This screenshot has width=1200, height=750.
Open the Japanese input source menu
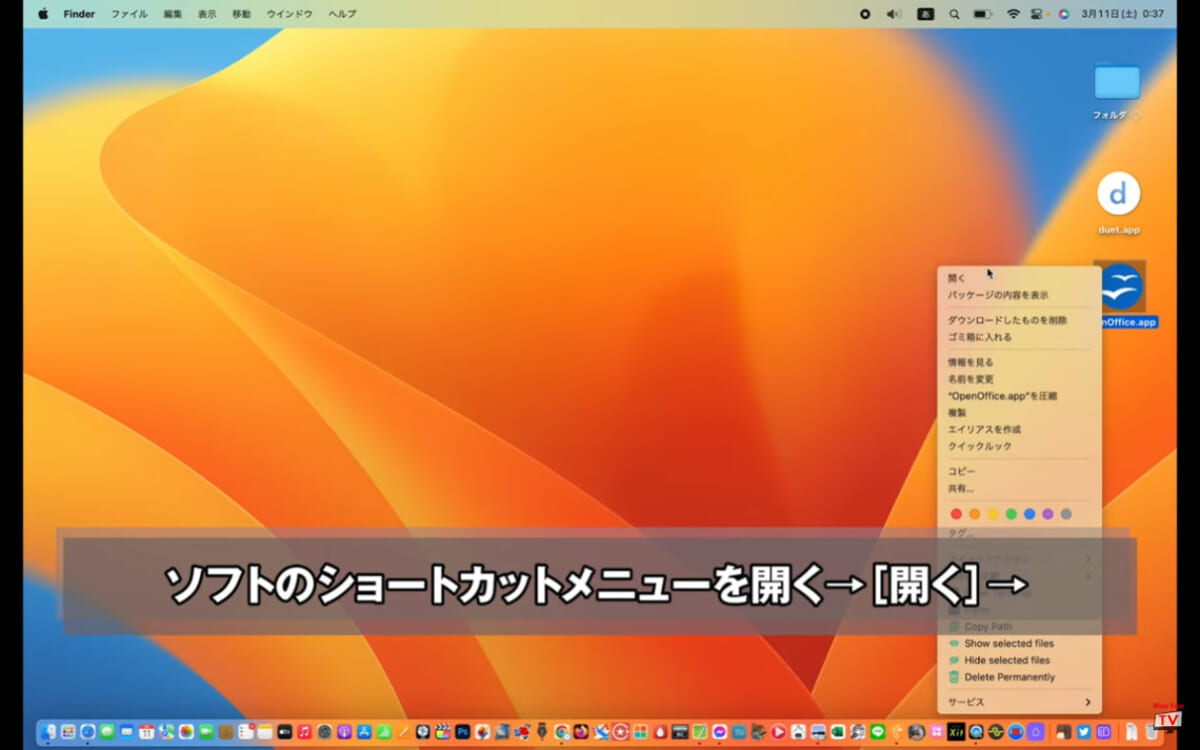[925, 14]
